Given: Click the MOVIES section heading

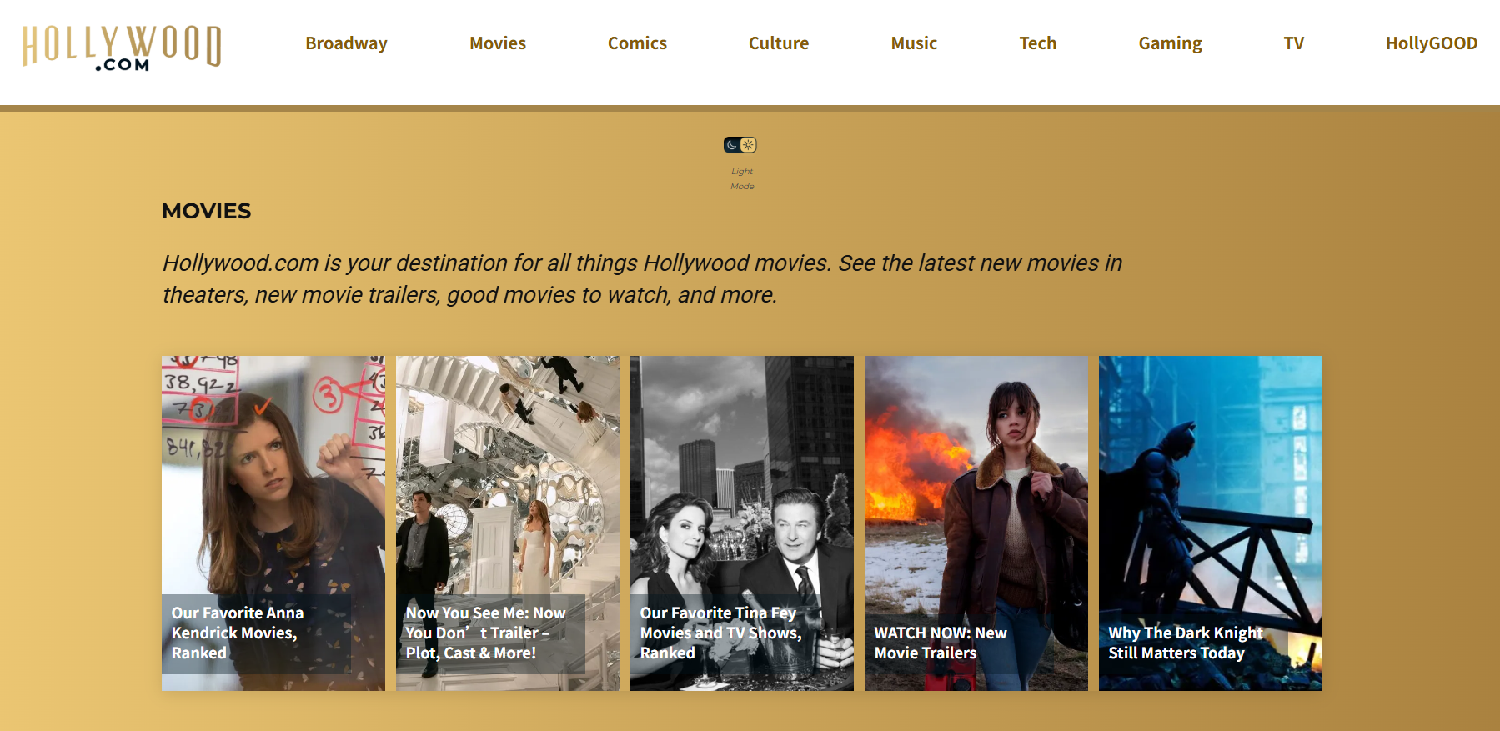Looking at the screenshot, I should click(206, 211).
